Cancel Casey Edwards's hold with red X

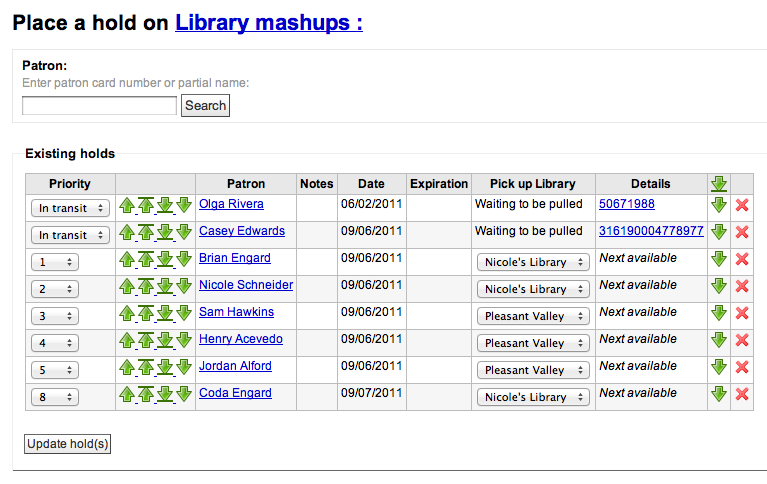[x=742, y=232]
